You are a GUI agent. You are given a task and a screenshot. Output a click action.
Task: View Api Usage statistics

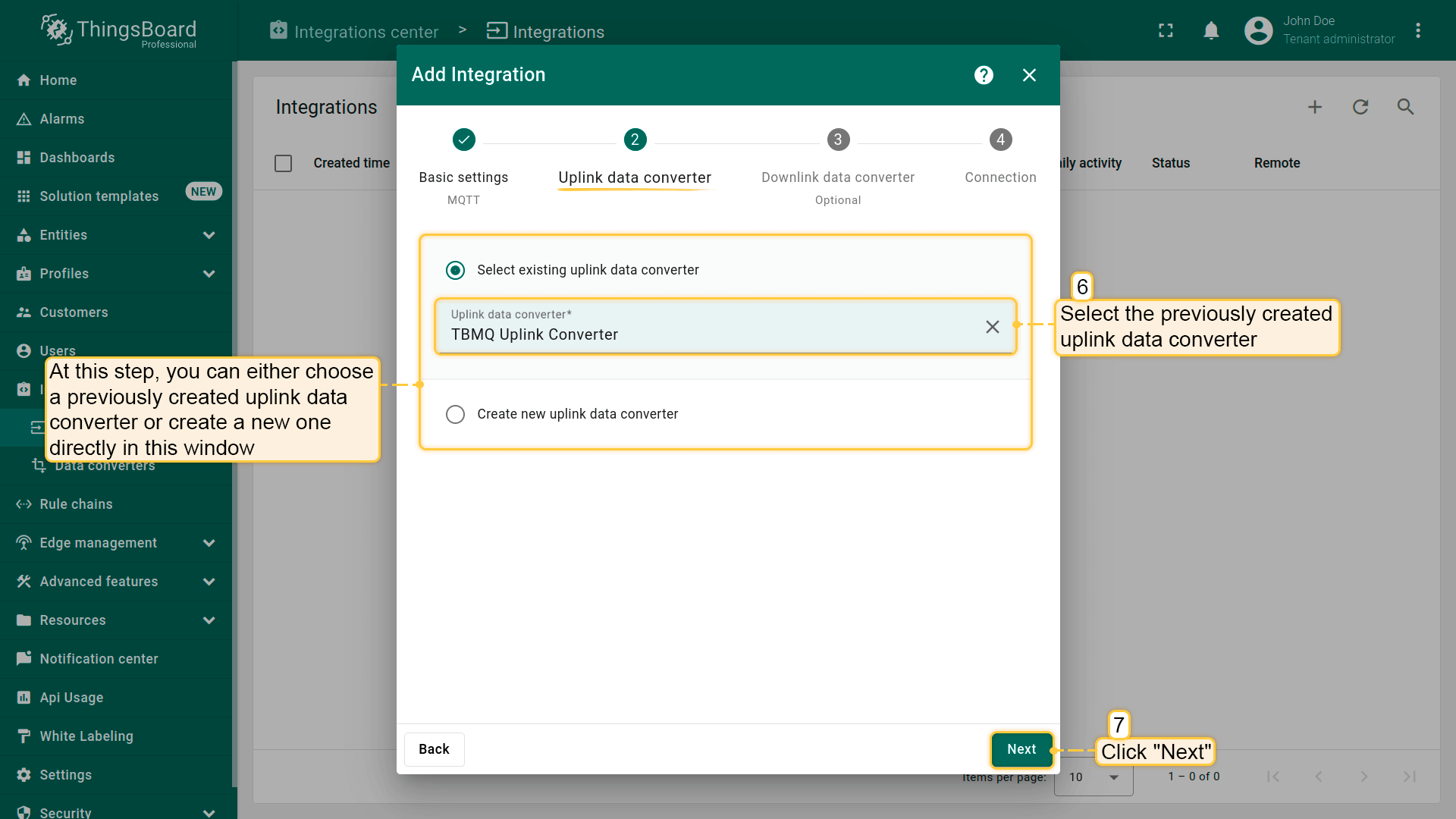tap(71, 697)
